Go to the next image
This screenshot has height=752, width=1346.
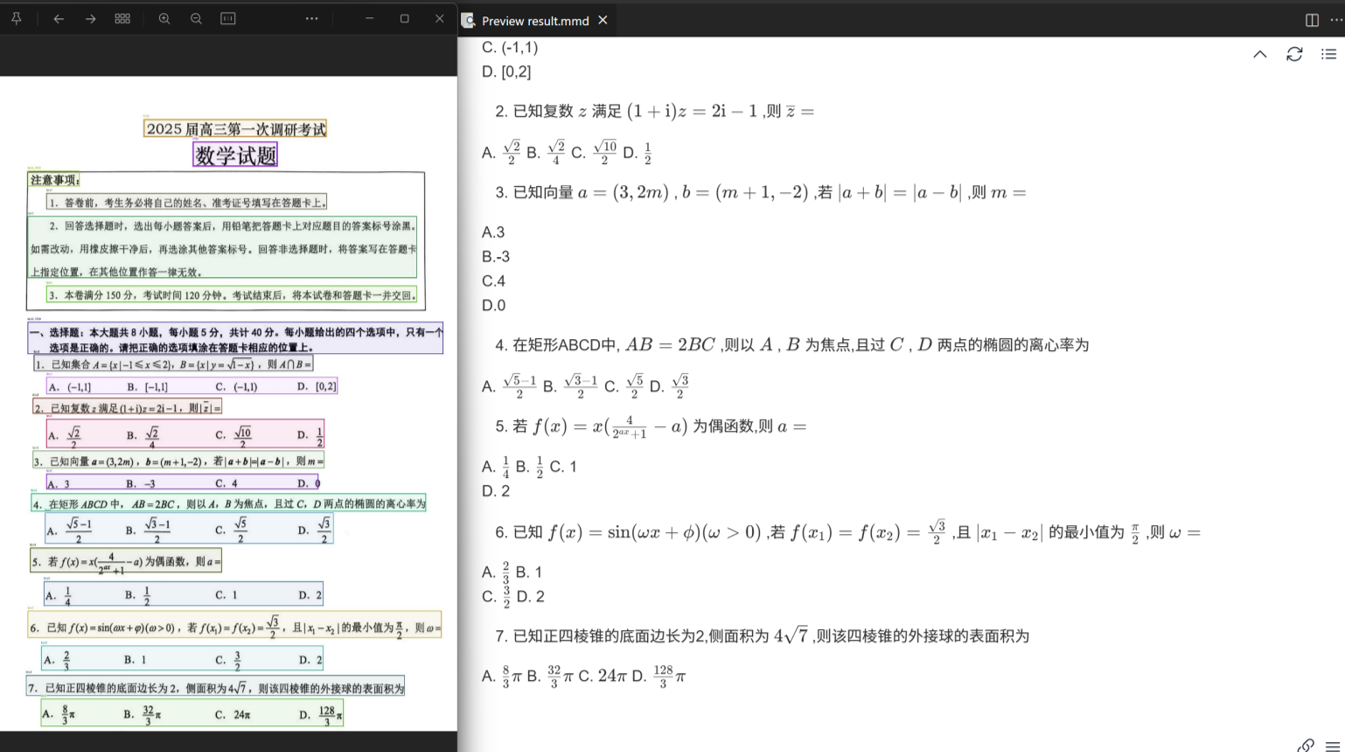[91, 19]
